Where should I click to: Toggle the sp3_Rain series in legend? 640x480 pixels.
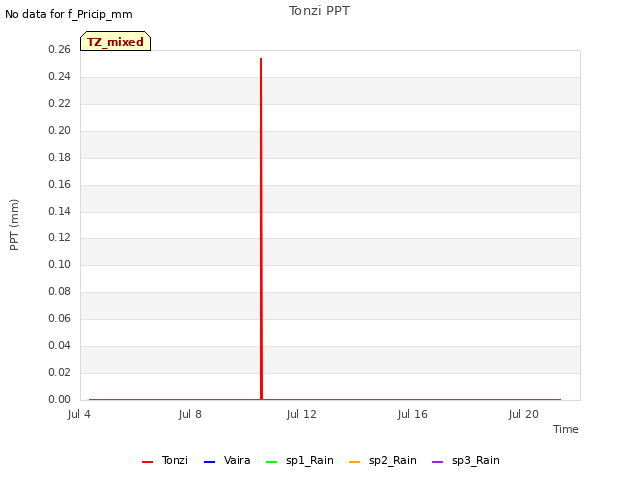point(466,460)
